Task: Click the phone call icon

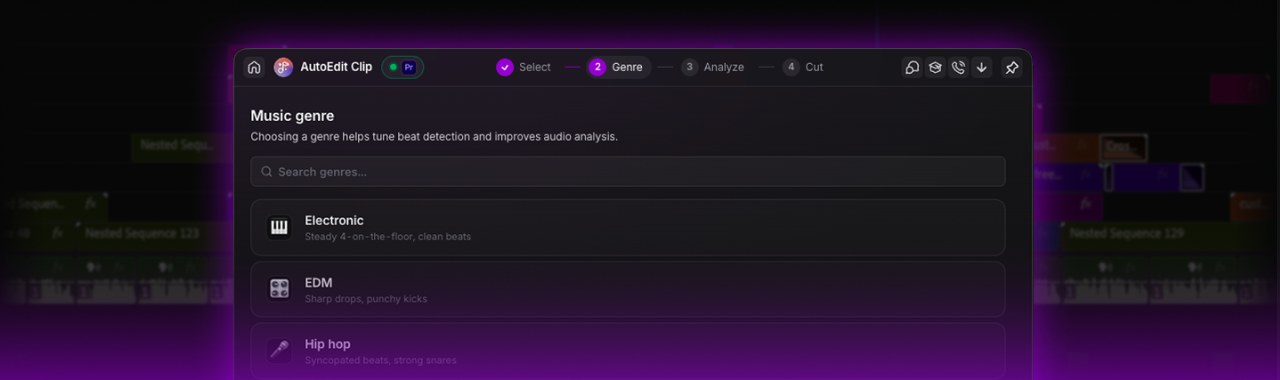Action: click(x=958, y=67)
